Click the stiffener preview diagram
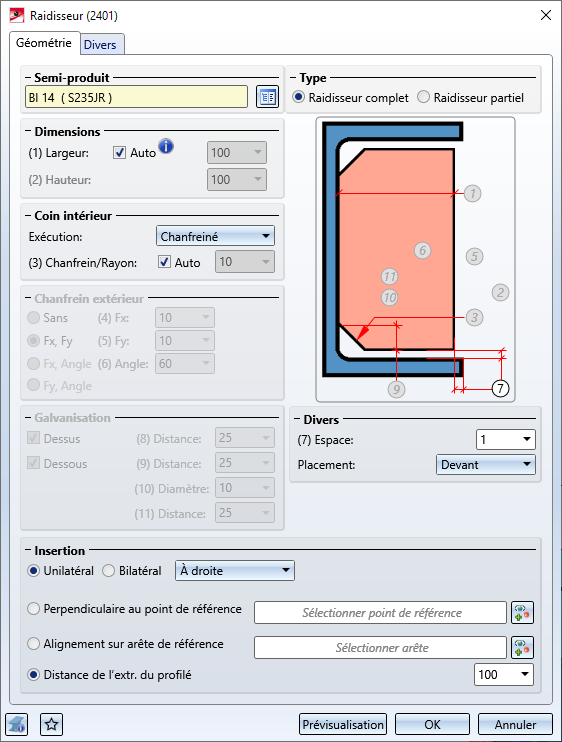This screenshot has height=742, width=562. click(x=415, y=259)
